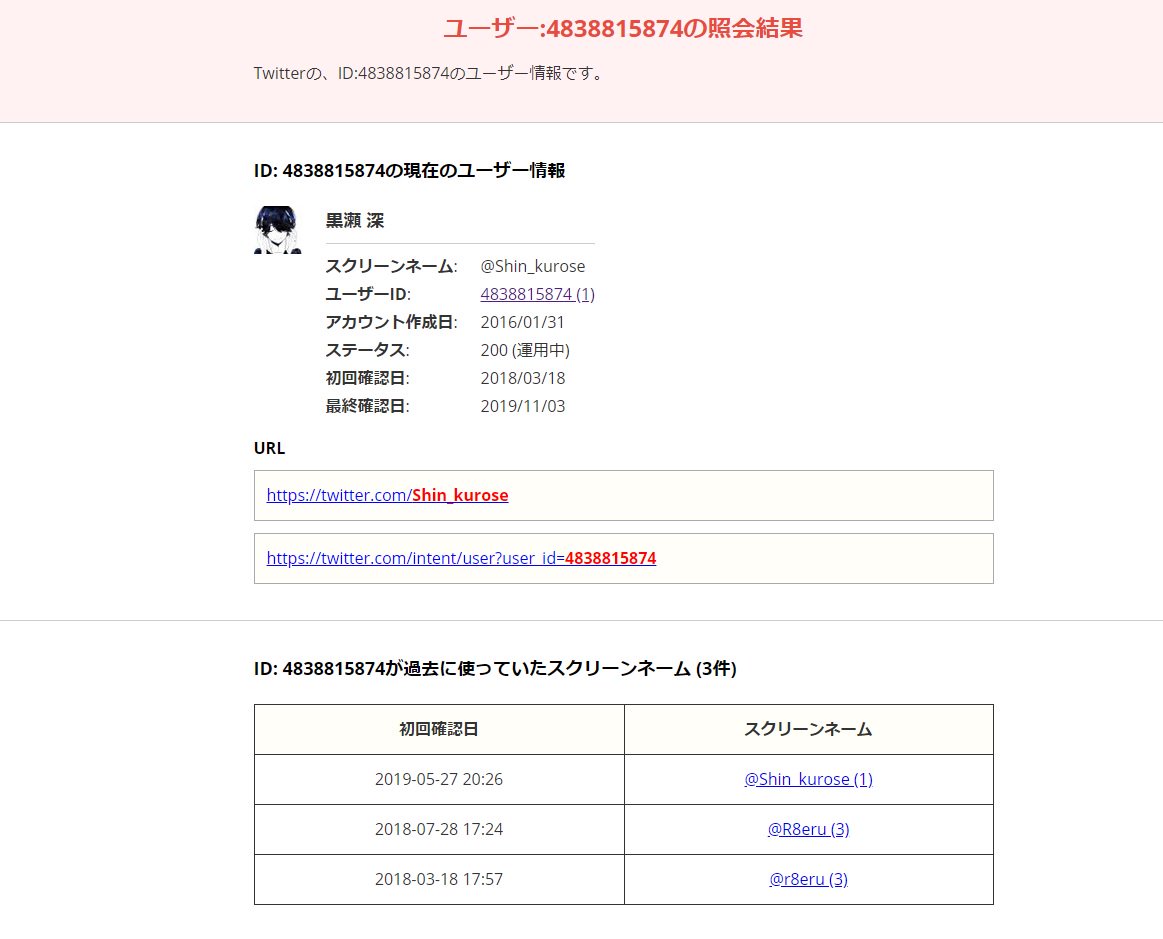This screenshot has width=1163, height=939.
Task: Click the profile avatar of 黒瀬 深
Action: click(277, 230)
